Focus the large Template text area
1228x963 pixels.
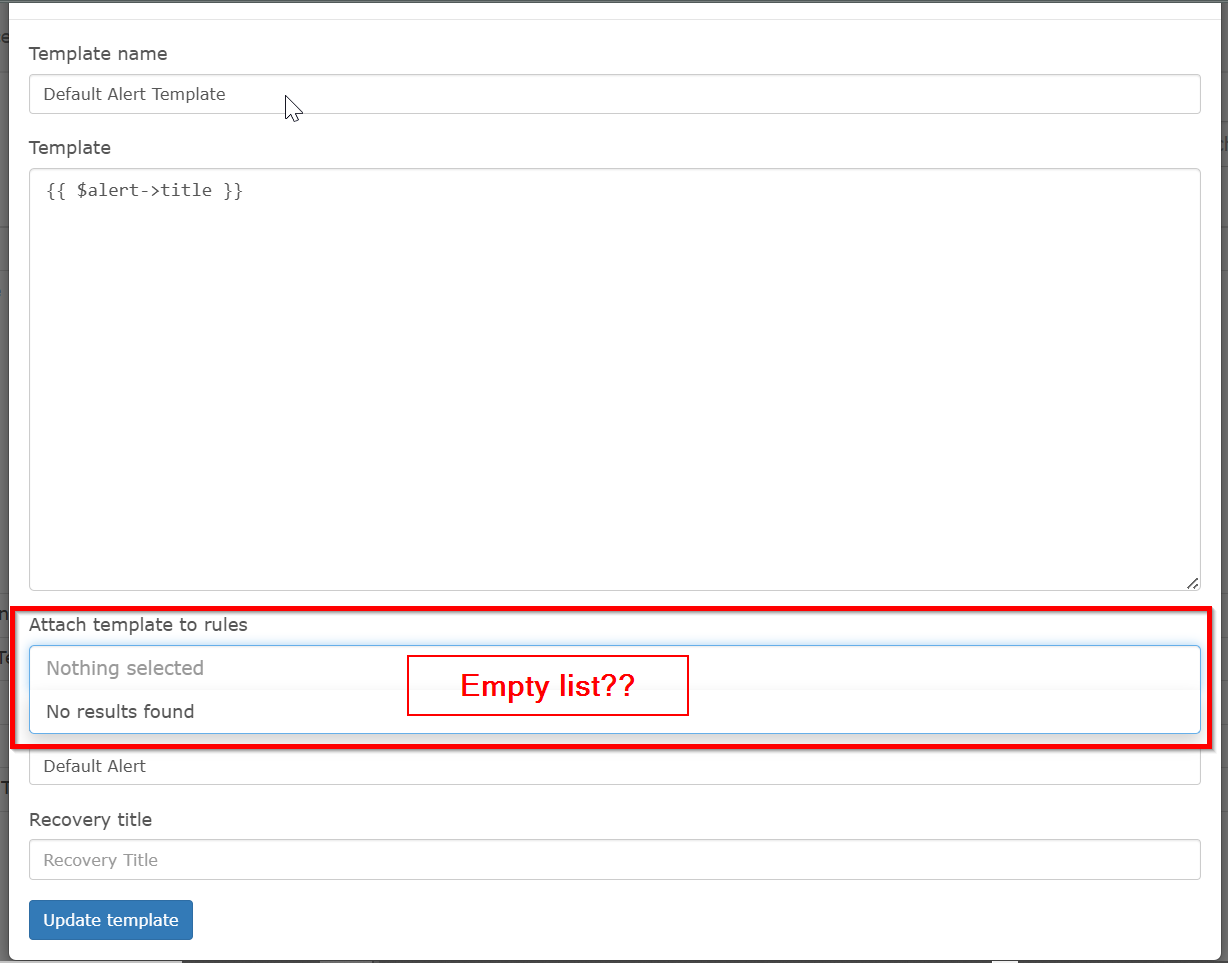pyautogui.click(x=614, y=379)
